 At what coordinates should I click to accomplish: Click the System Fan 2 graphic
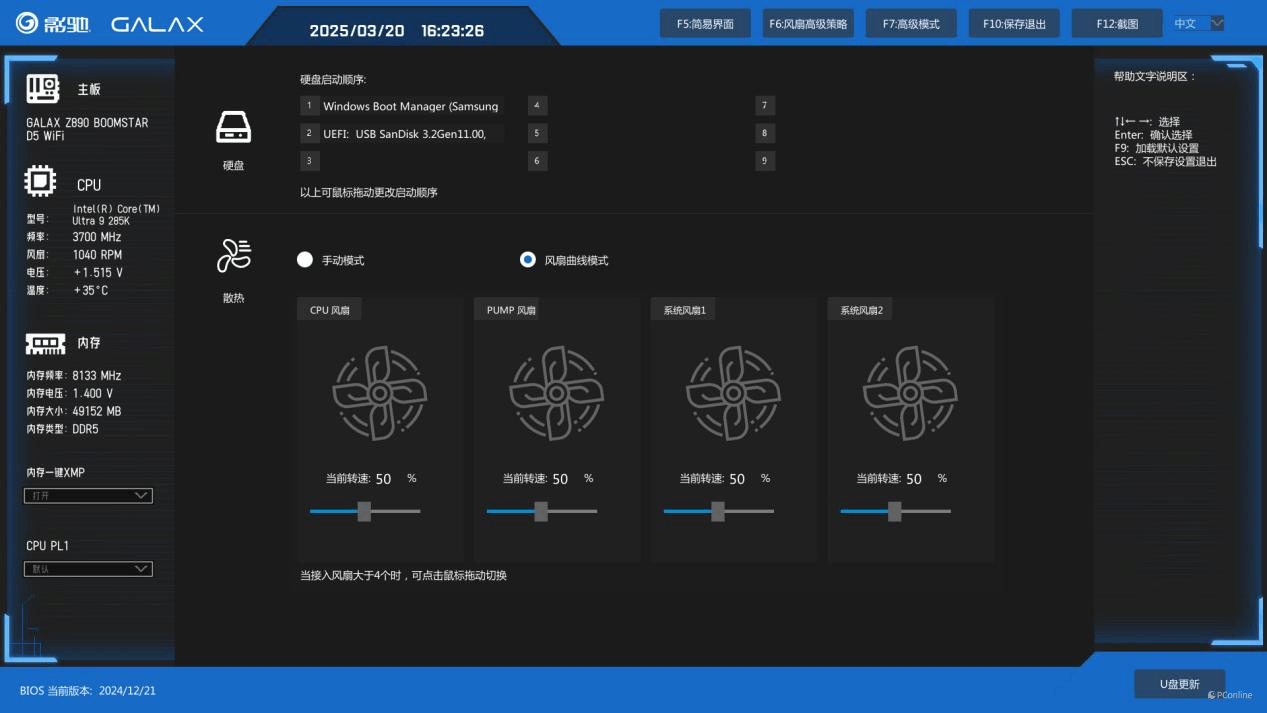tap(910, 393)
